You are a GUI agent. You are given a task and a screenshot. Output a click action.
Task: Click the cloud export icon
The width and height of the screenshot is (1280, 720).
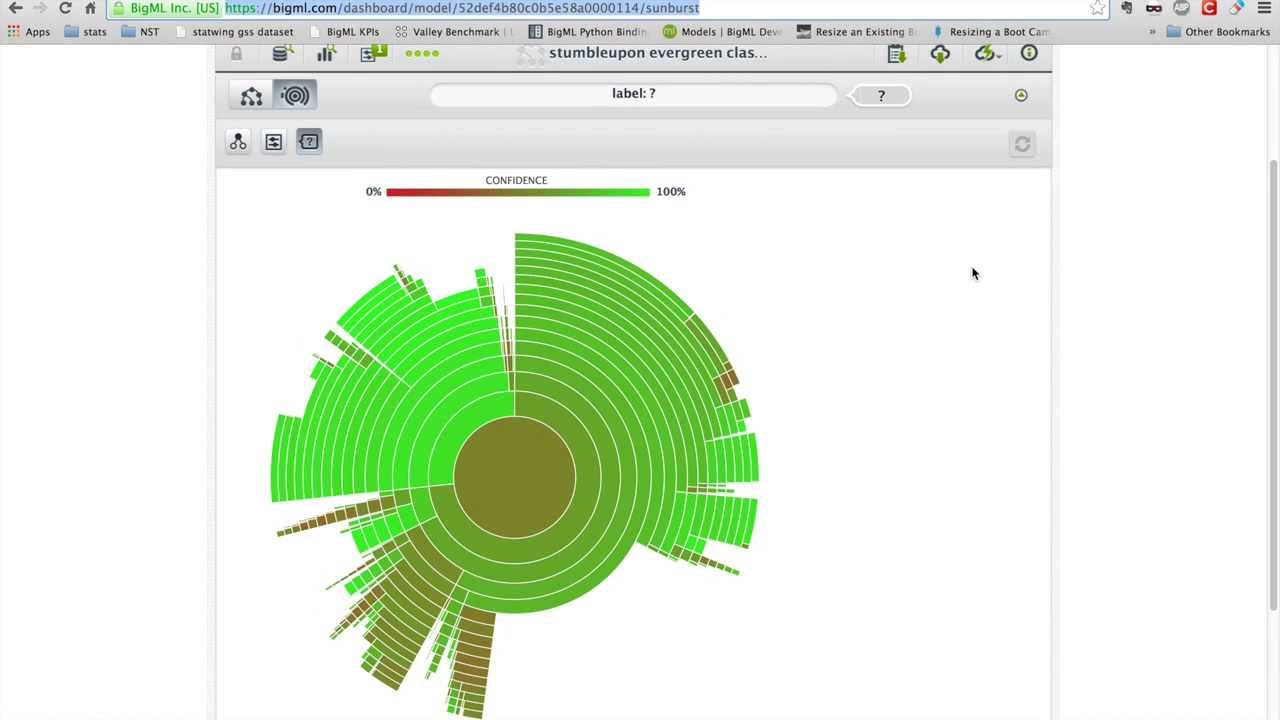point(940,54)
